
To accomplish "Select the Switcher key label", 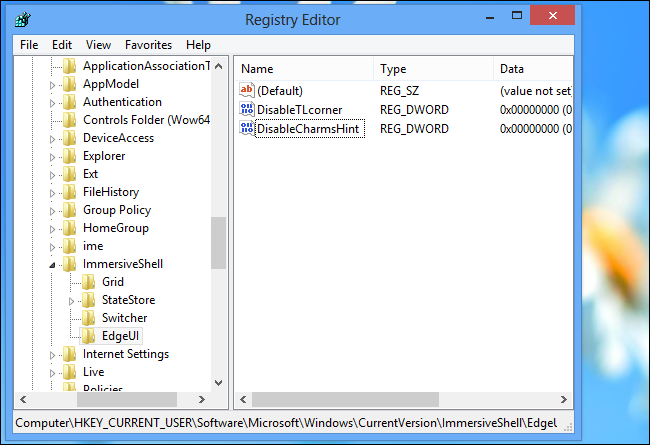I will coord(124,318).
